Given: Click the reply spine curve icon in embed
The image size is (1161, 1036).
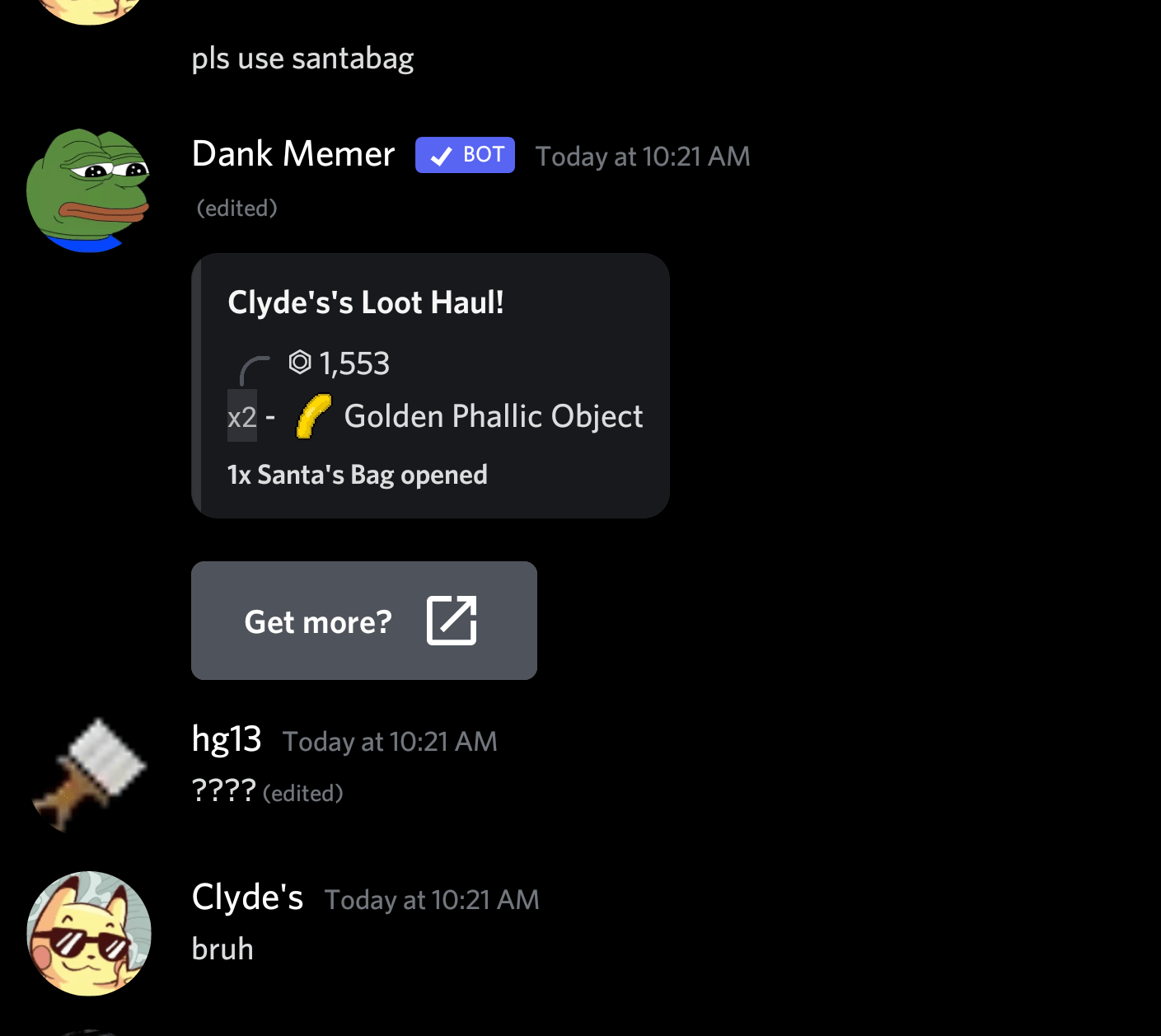Looking at the screenshot, I should (255, 371).
